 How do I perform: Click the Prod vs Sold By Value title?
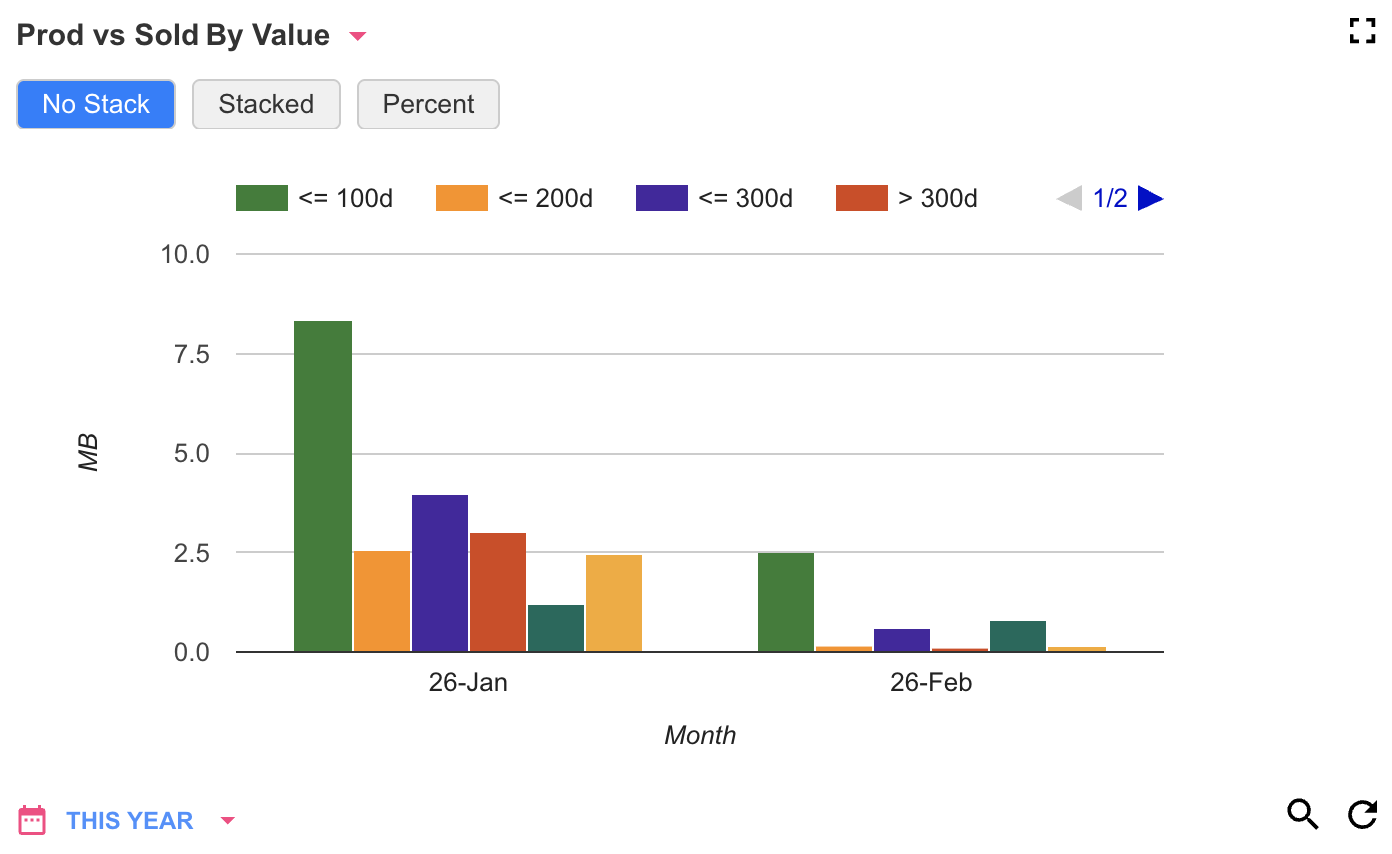173,35
